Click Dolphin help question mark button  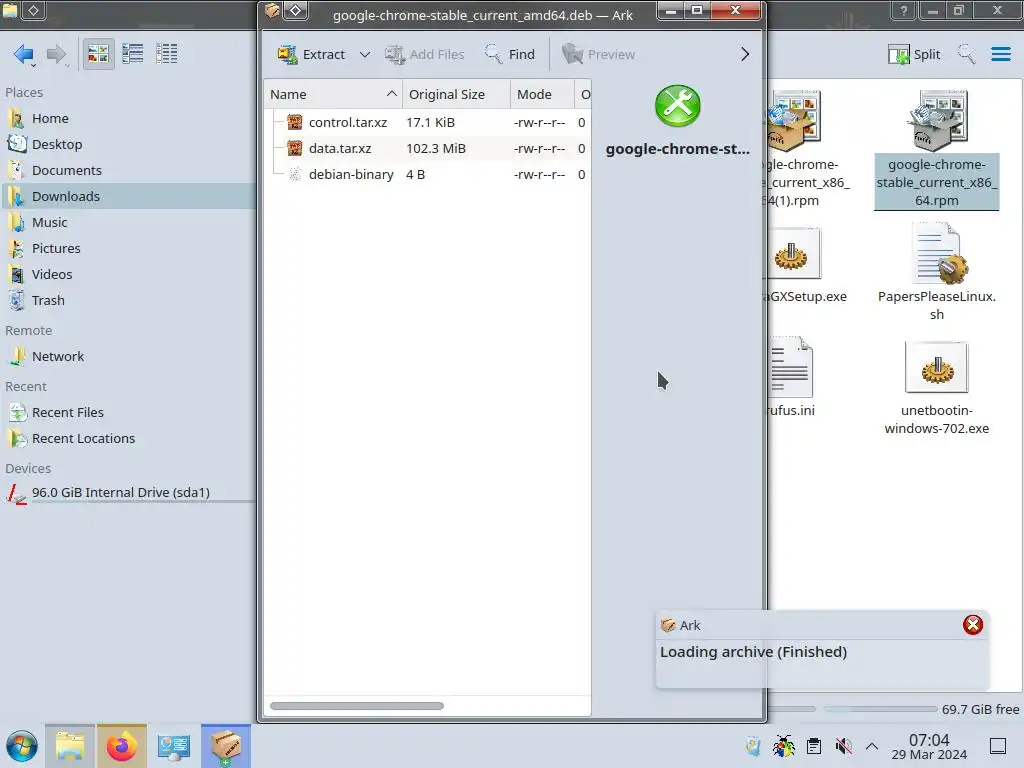[904, 10]
